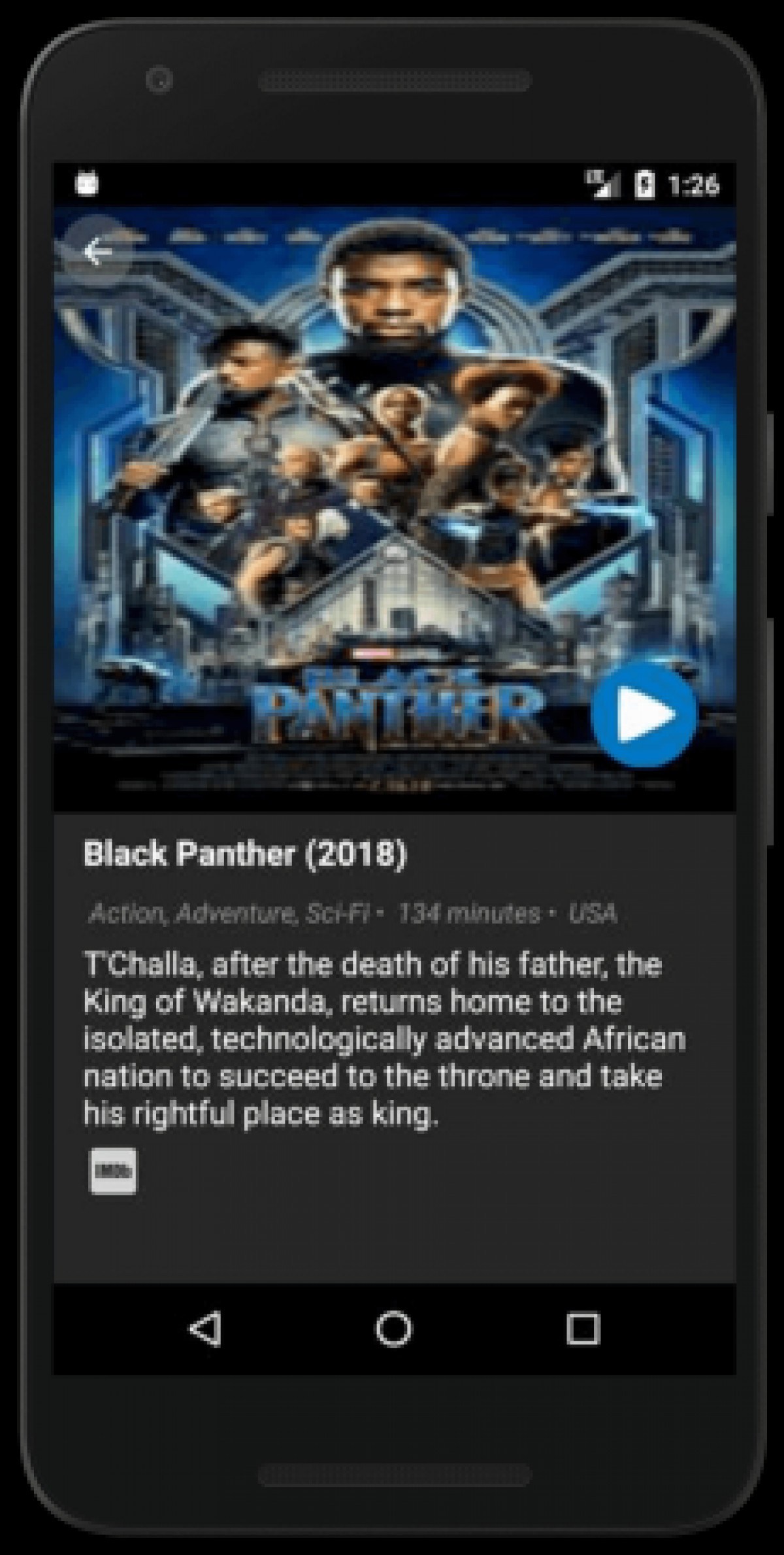Select the Black Panther (2018) title
The image size is (784, 1555).
(245, 854)
